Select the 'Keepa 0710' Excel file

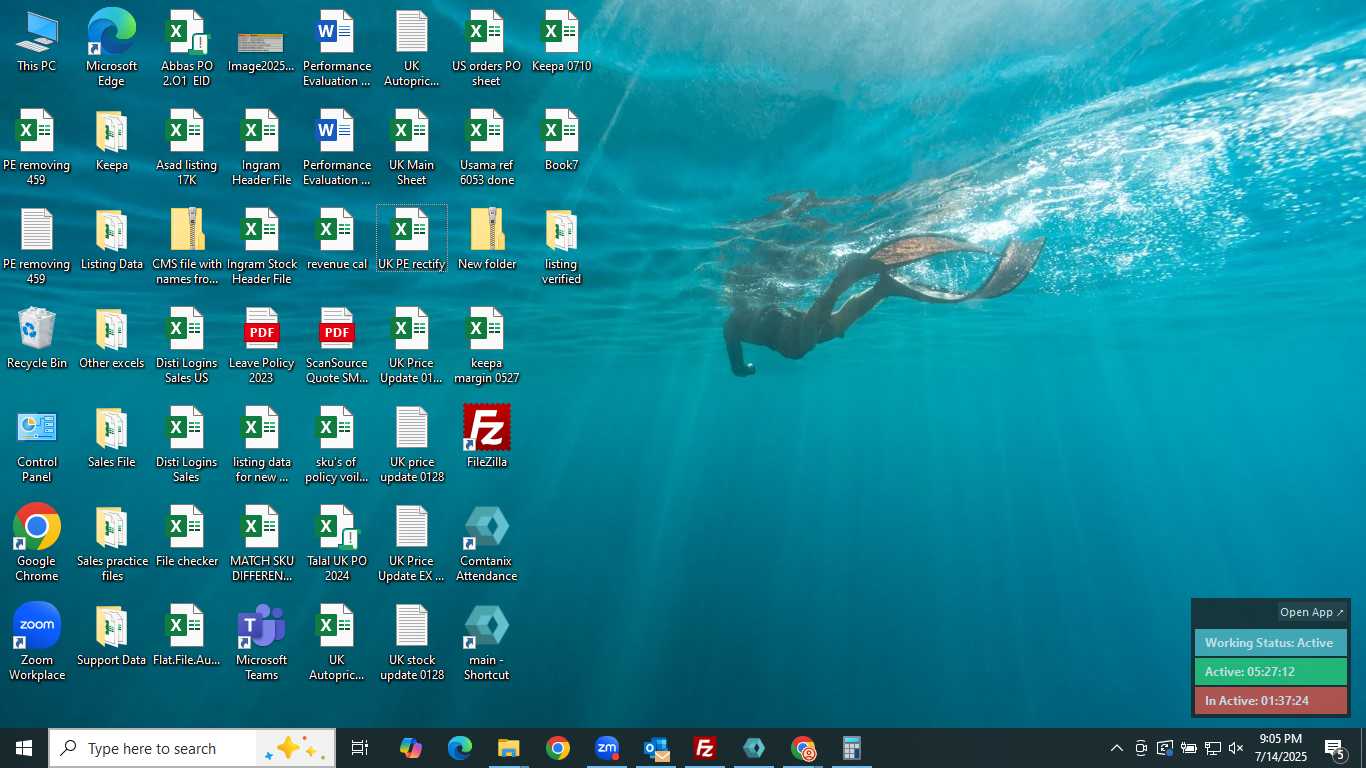[562, 42]
